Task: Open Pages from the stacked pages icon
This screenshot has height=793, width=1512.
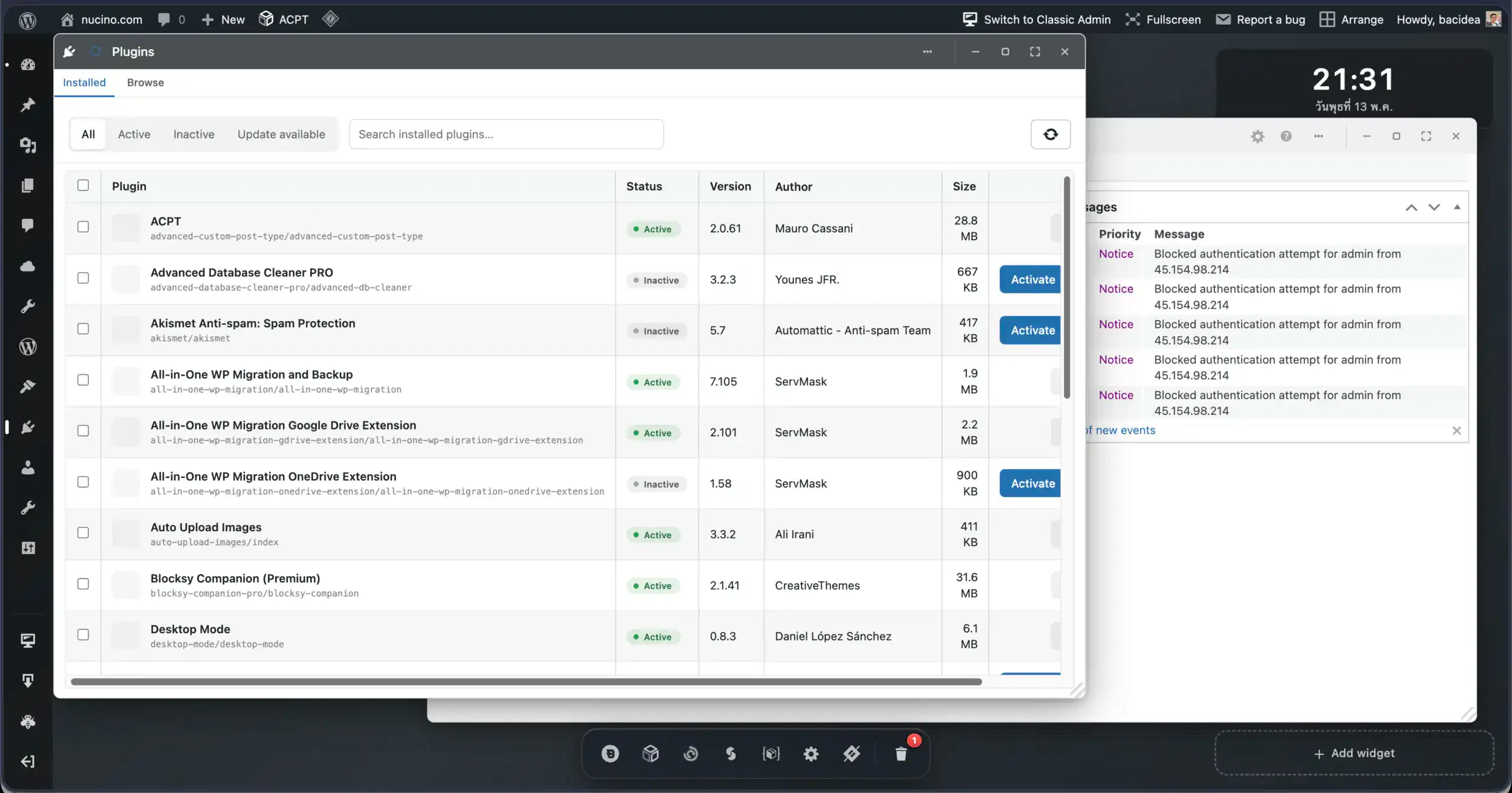Action: coord(28,185)
